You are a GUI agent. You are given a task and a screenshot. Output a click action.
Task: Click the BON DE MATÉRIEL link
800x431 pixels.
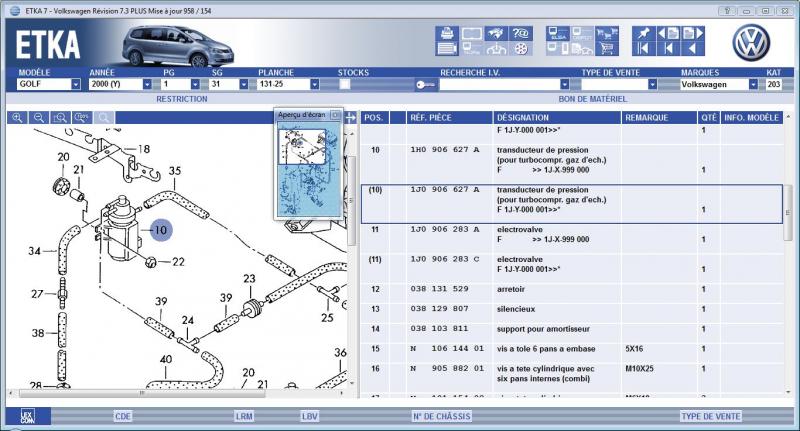click(593, 99)
